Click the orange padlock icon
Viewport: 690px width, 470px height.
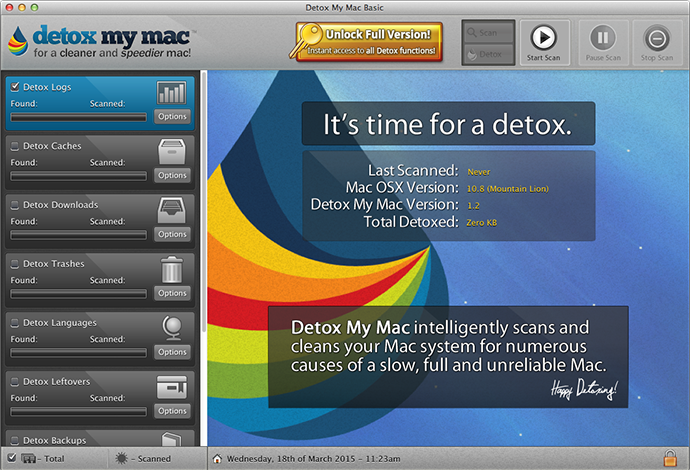pos(670,458)
